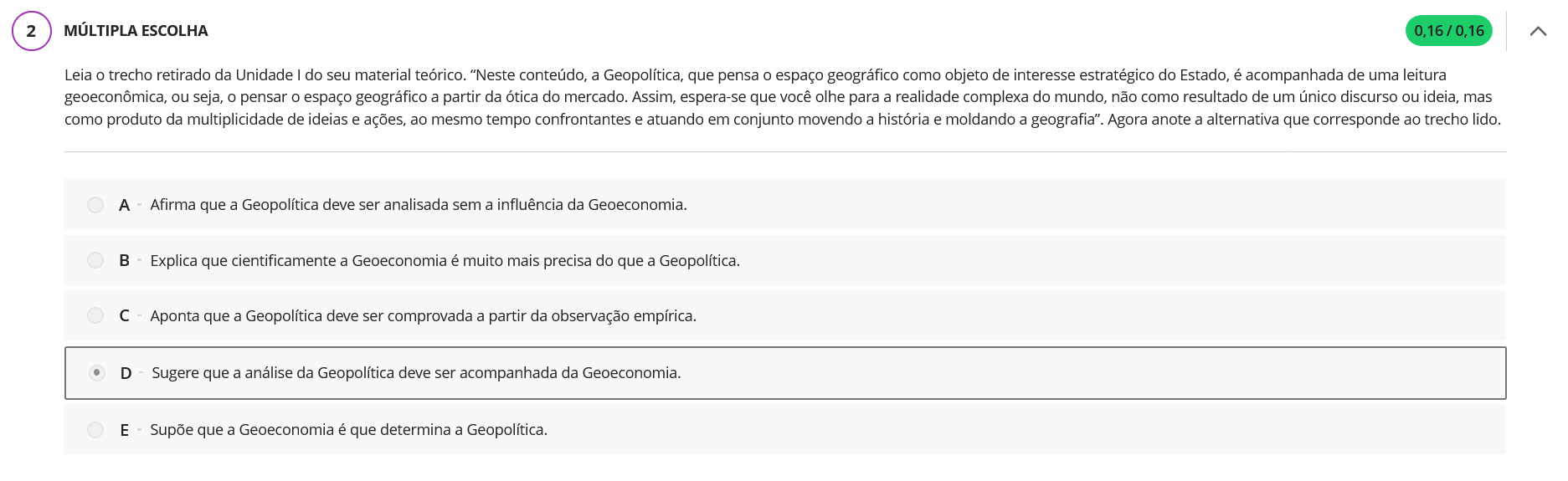Click the question number 2 circle

(32, 31)
